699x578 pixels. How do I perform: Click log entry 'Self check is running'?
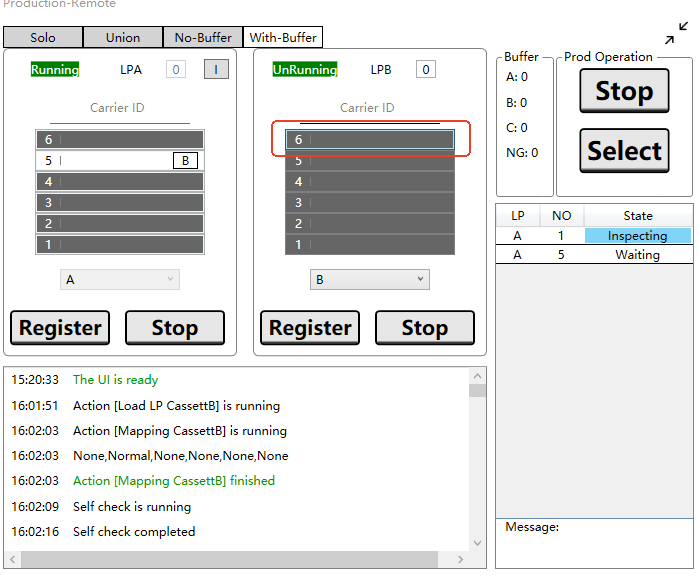(x=132, y=506)
